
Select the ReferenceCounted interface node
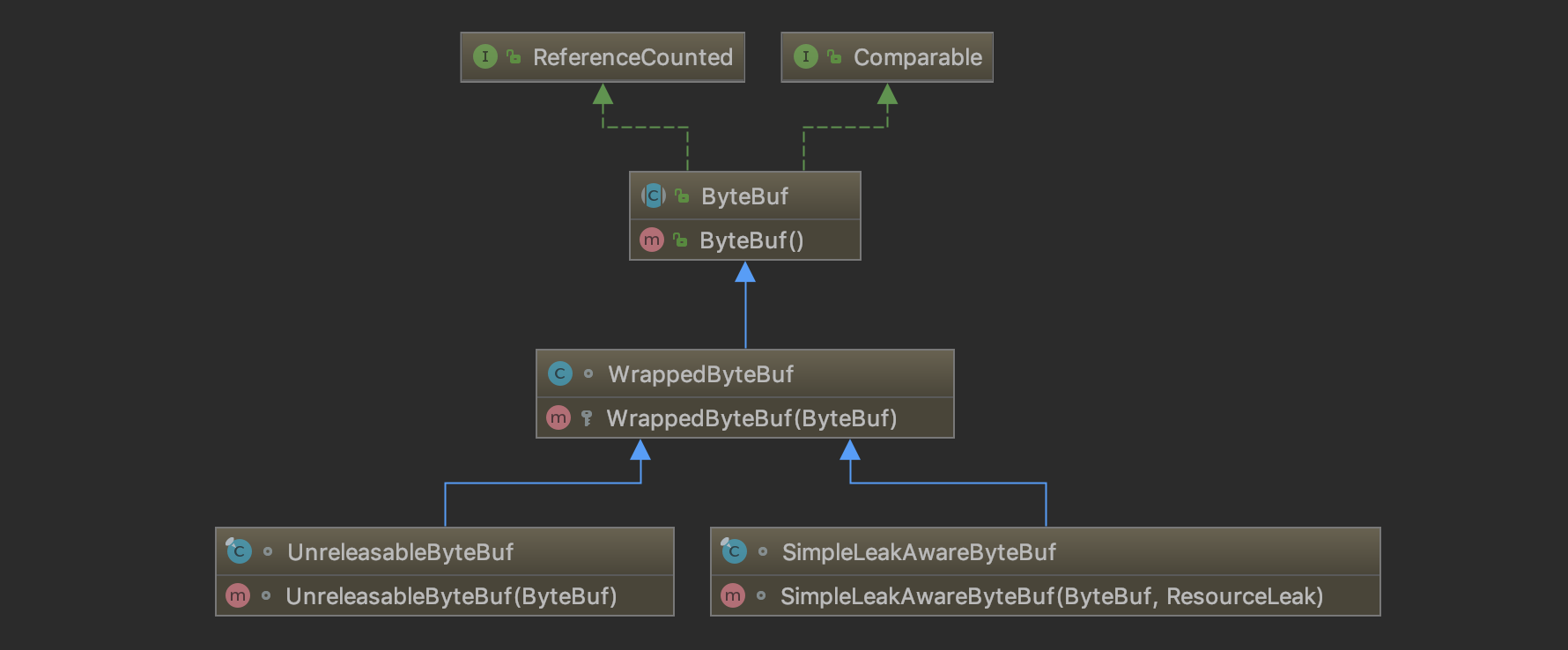(632, 57)
